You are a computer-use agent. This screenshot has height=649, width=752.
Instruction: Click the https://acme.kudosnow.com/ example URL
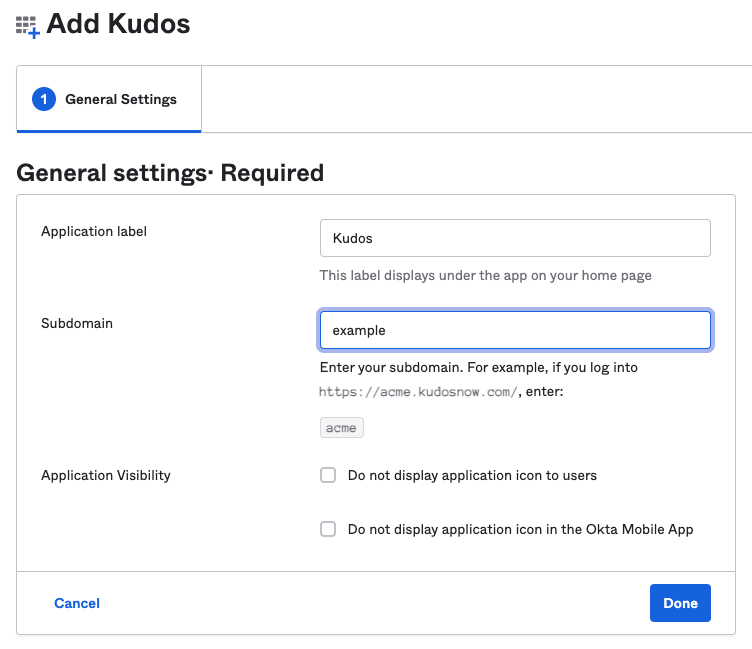418,392
